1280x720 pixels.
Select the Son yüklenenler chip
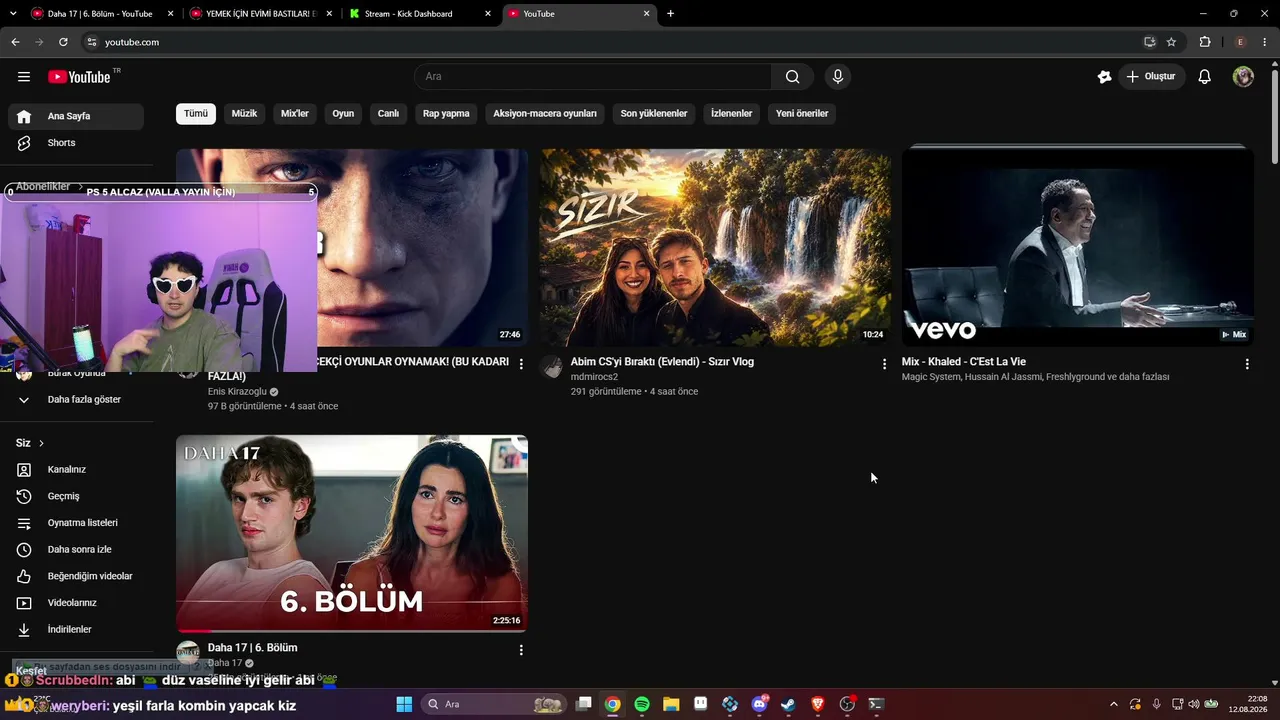(654, 114)
